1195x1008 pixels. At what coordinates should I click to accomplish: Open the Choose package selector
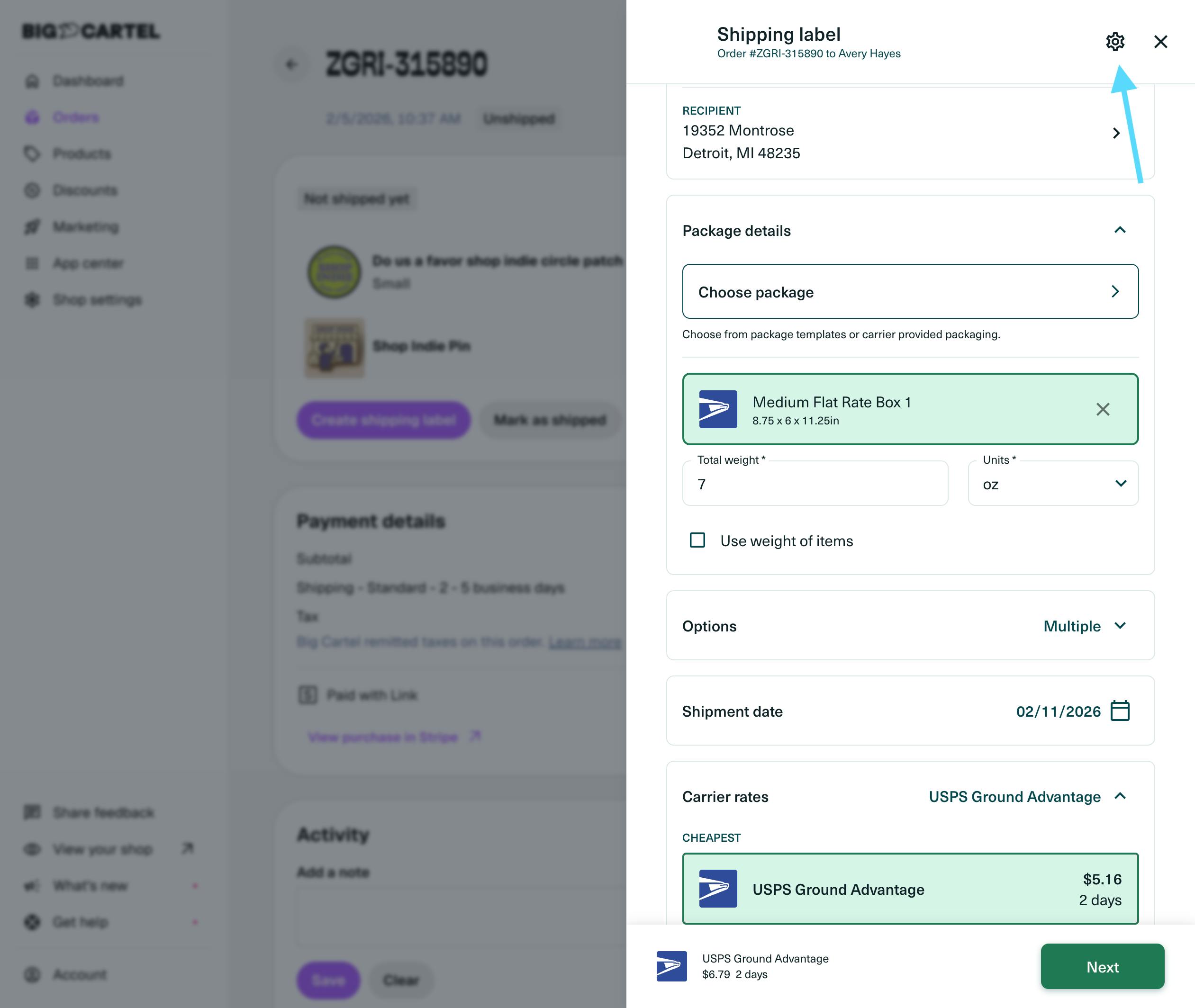910,291
